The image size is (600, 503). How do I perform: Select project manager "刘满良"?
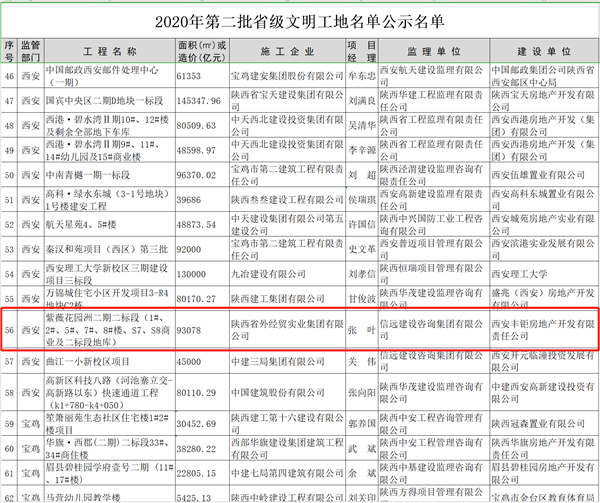[x=362, y=101]
